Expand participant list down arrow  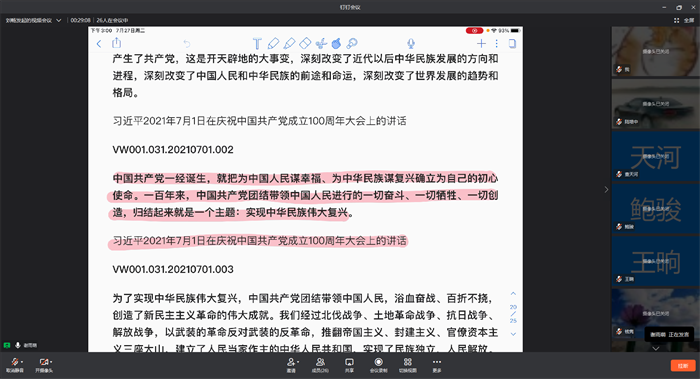(x=655, y=348)
